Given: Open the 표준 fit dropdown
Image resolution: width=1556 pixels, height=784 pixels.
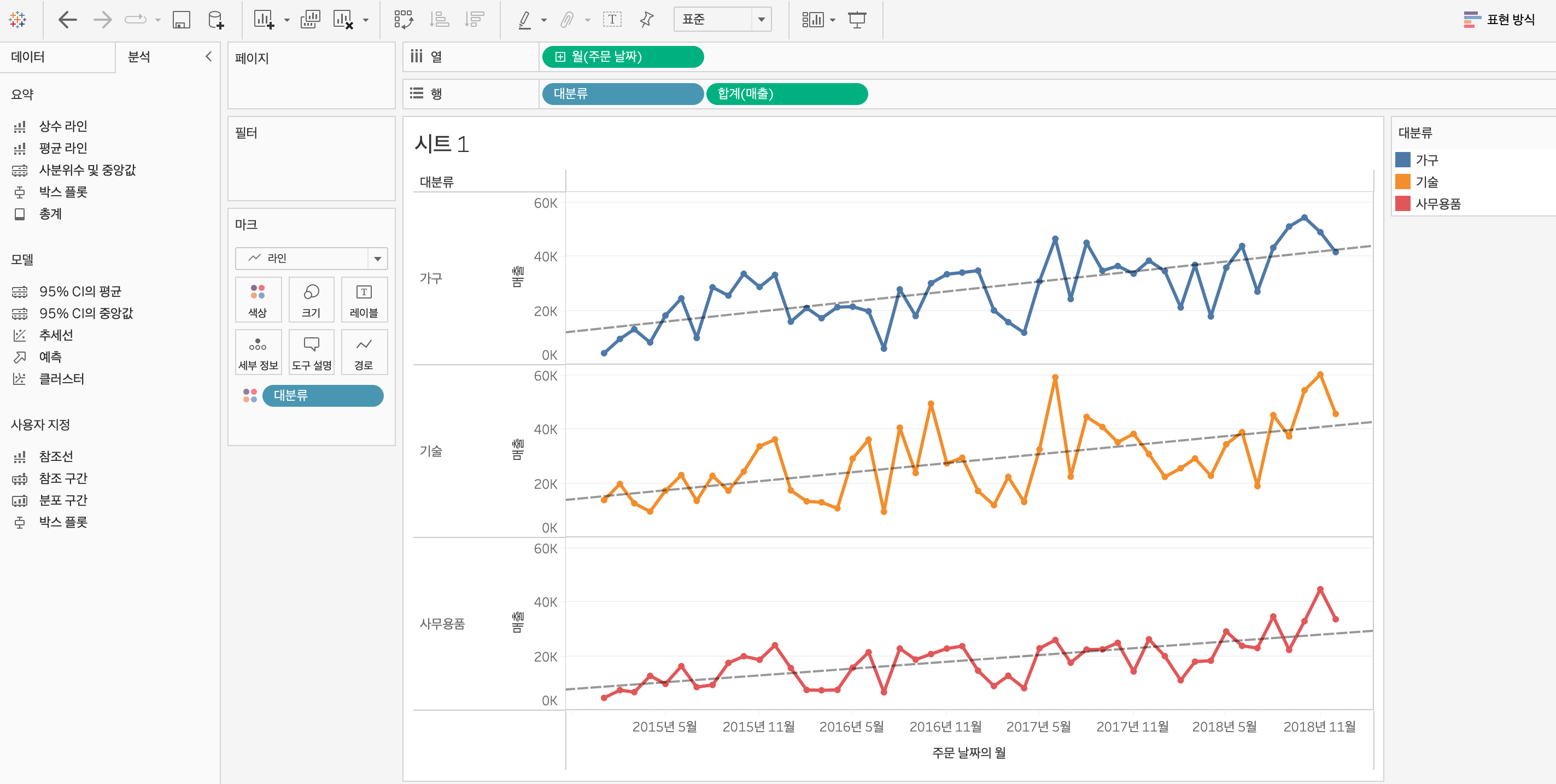Looking at the screenshot, I should pos(761,20).
